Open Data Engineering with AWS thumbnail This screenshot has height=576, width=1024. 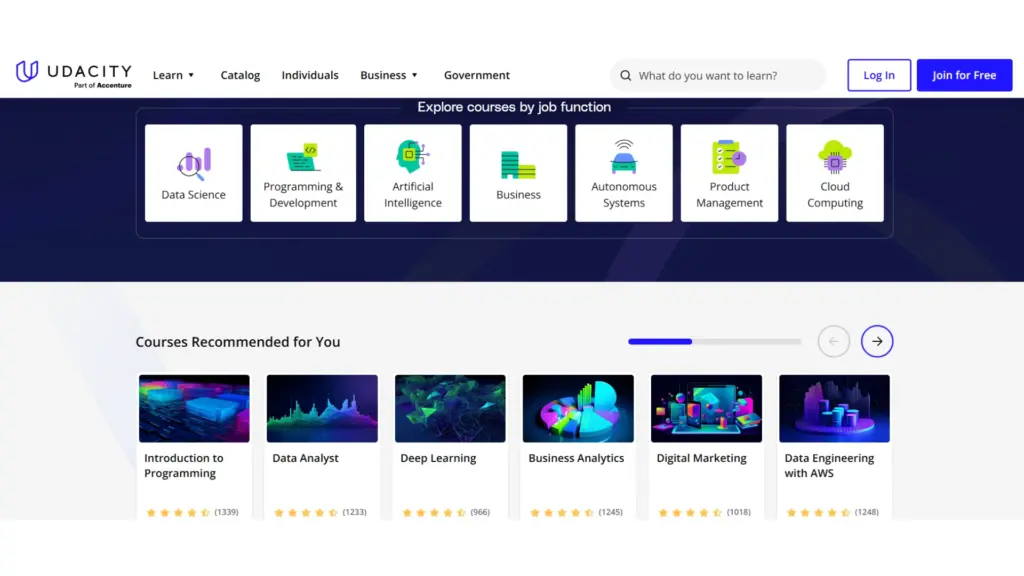point(834,408)
